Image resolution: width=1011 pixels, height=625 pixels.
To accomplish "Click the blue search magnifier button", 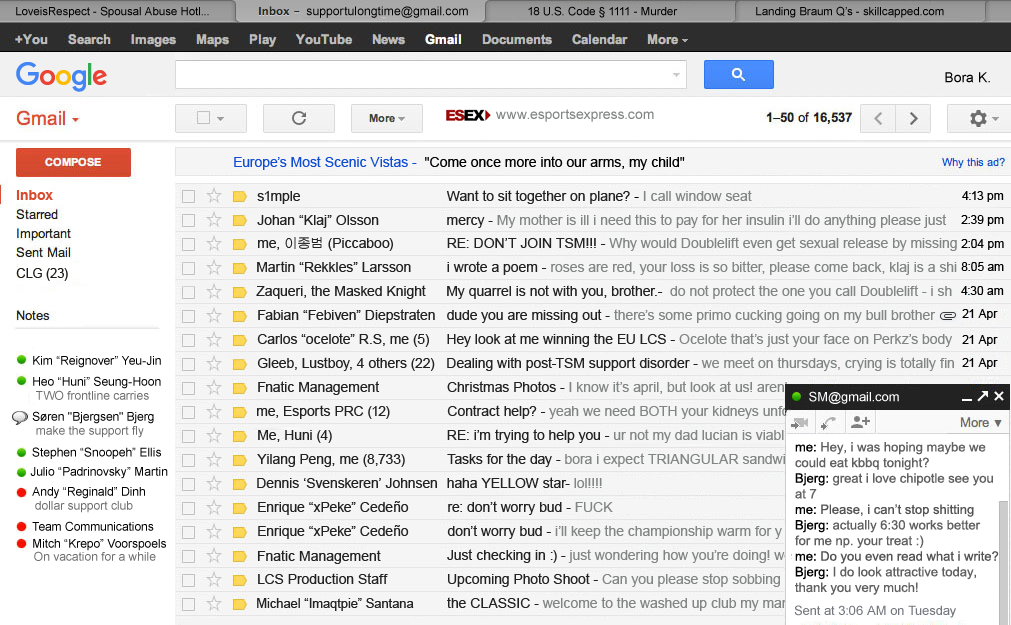I will [x=738, y=75].
